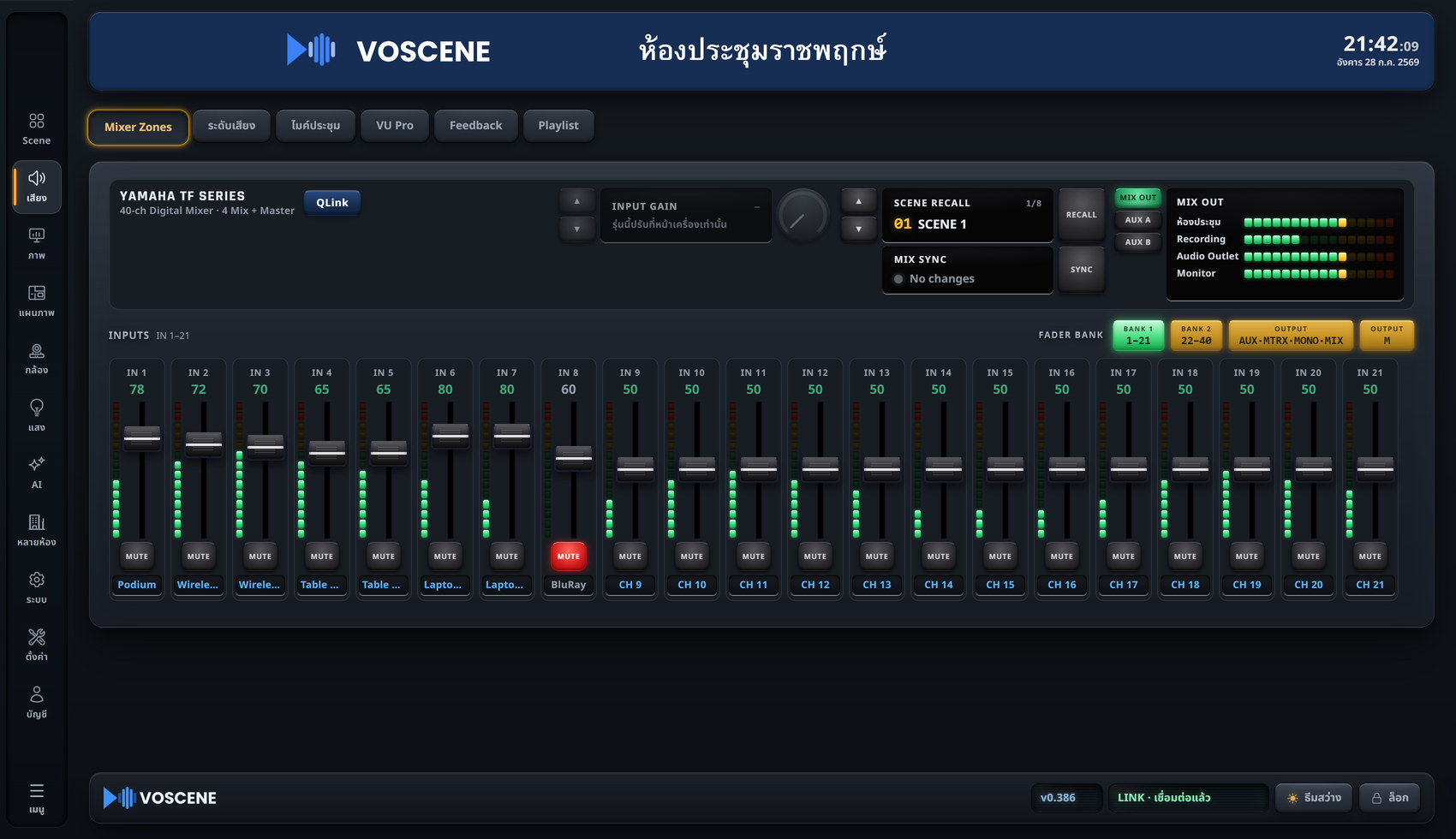Screen dimensions: 1456x839
Task: Click the 'YAMAHA TF SERIES' mixer title
Action: click(182, 196)
